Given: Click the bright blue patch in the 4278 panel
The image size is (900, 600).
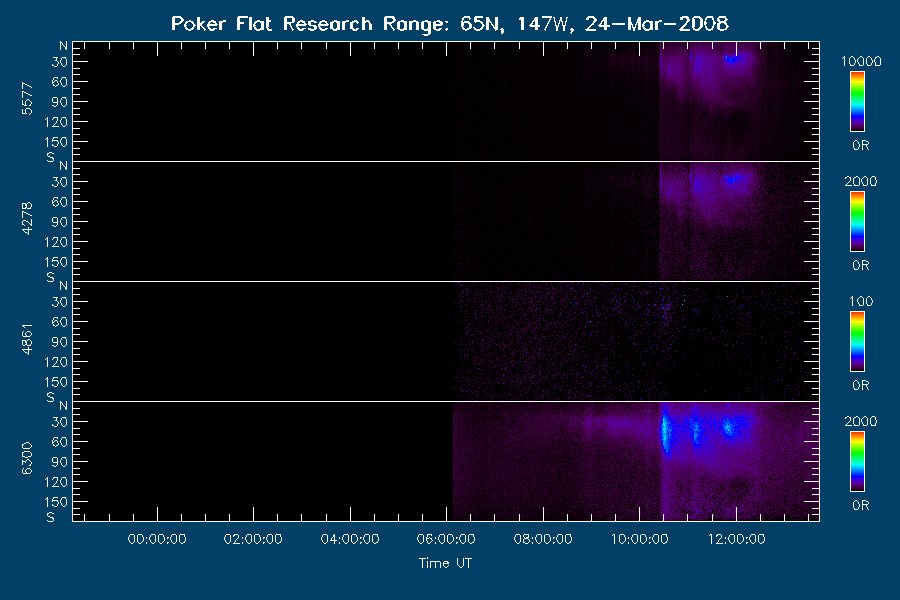Looking at the screenshot, I should click(x=733, y=179).
